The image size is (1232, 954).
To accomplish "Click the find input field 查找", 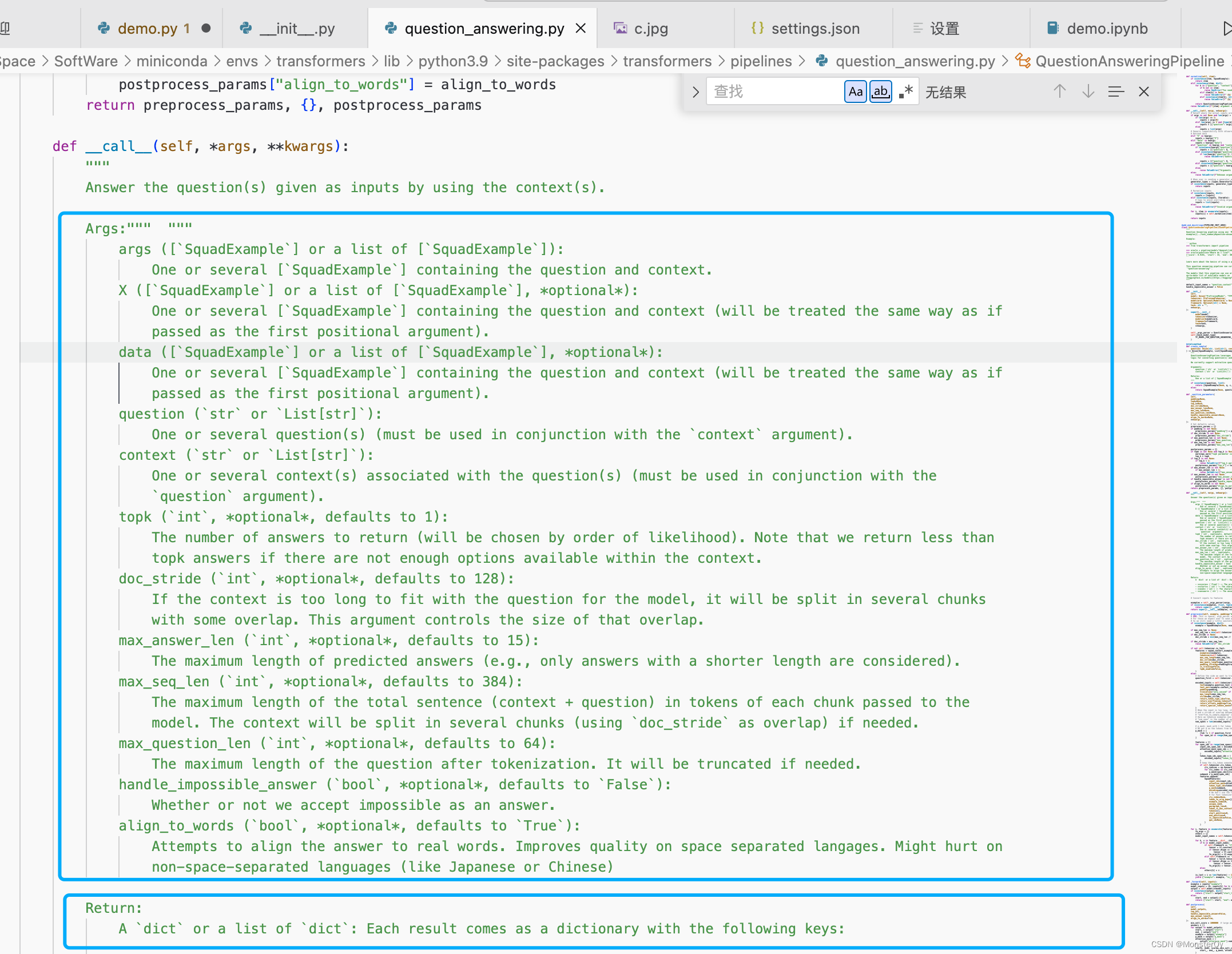I will coord(774,92).
